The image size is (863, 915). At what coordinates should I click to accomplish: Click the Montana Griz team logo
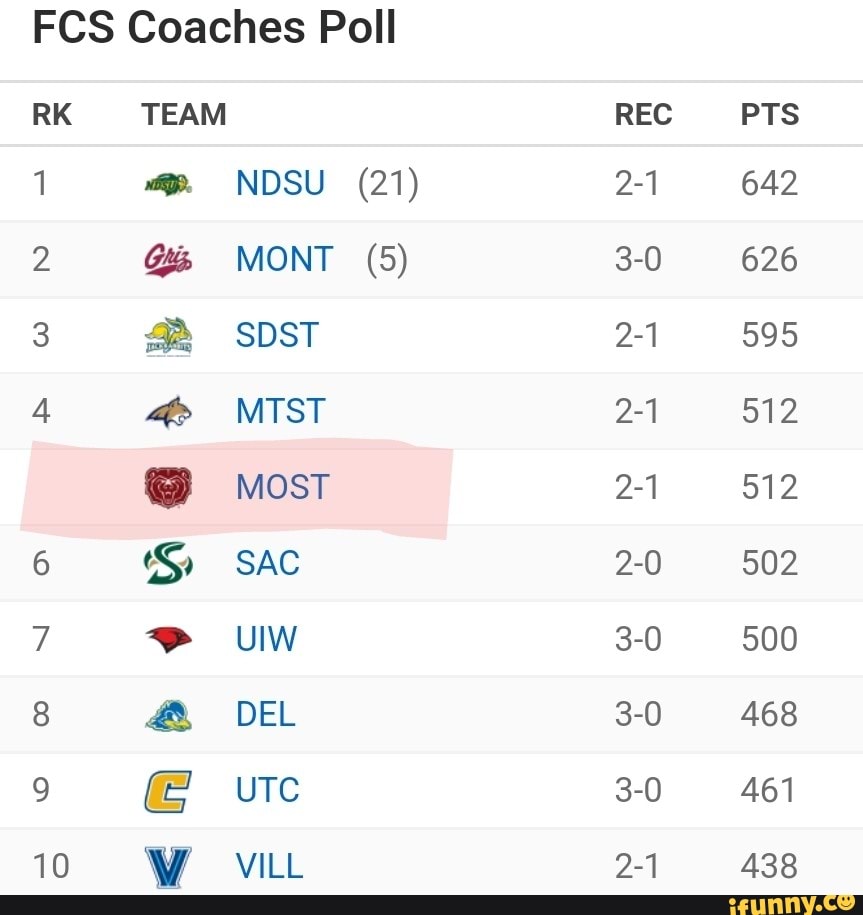click(168, 260)
